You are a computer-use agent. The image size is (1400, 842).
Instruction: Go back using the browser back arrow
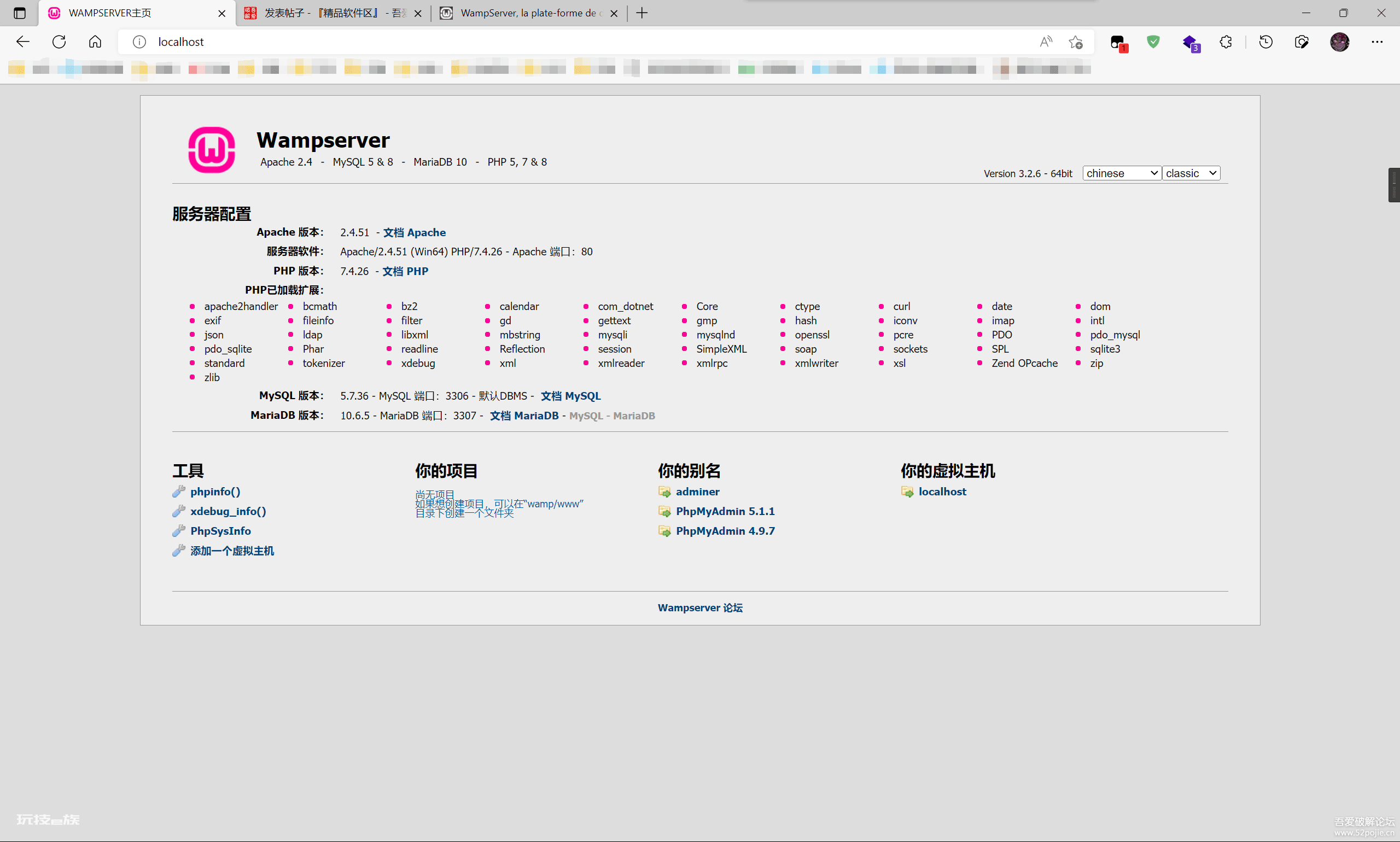click(x=23, y=42)
